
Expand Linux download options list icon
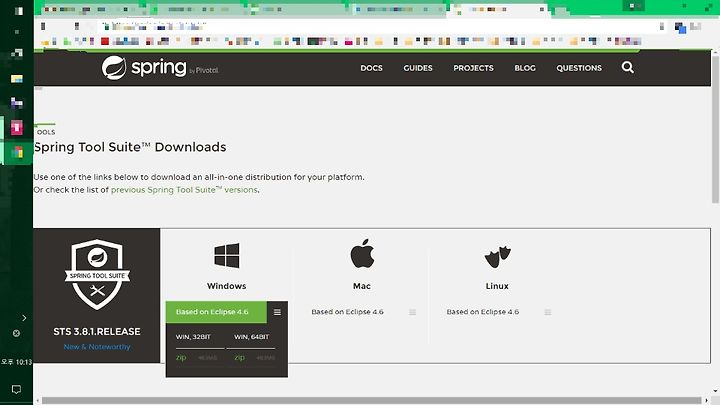click(x=548, y=312)
